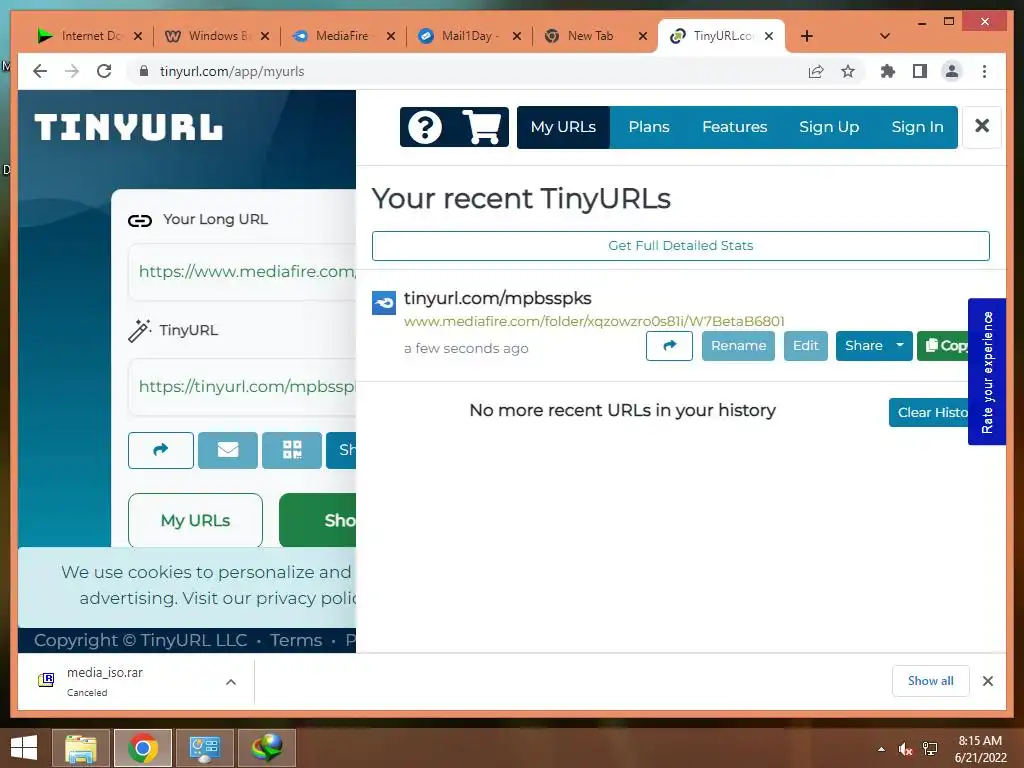Viewport: 1024px width, 768px height.
Task: Click the share arrow button under the TinyURL field
Action: pos(161,450)
